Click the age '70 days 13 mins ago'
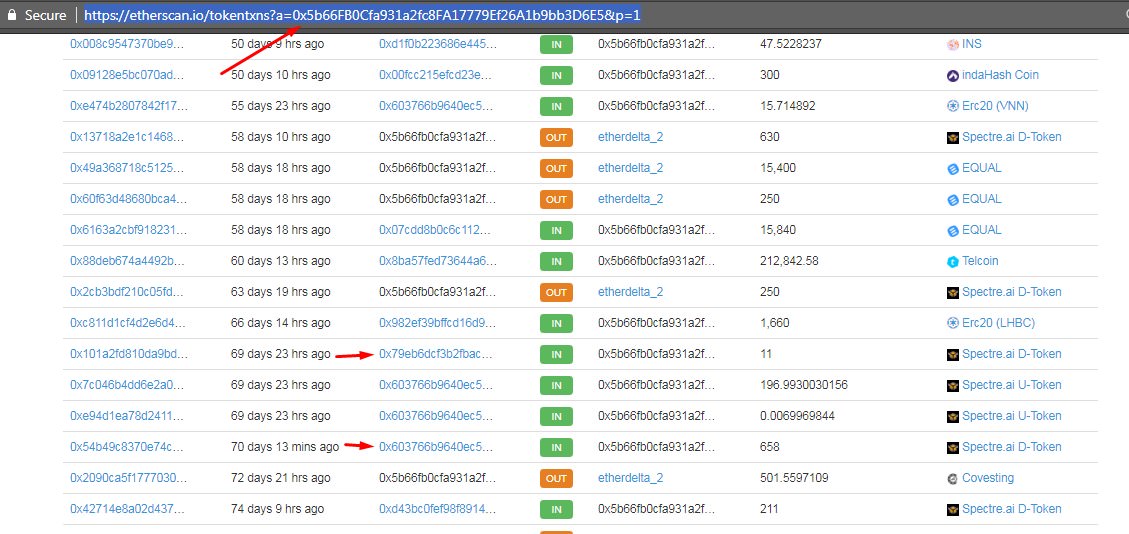This screenshot has height=534, width=1129. coord(284,447)
